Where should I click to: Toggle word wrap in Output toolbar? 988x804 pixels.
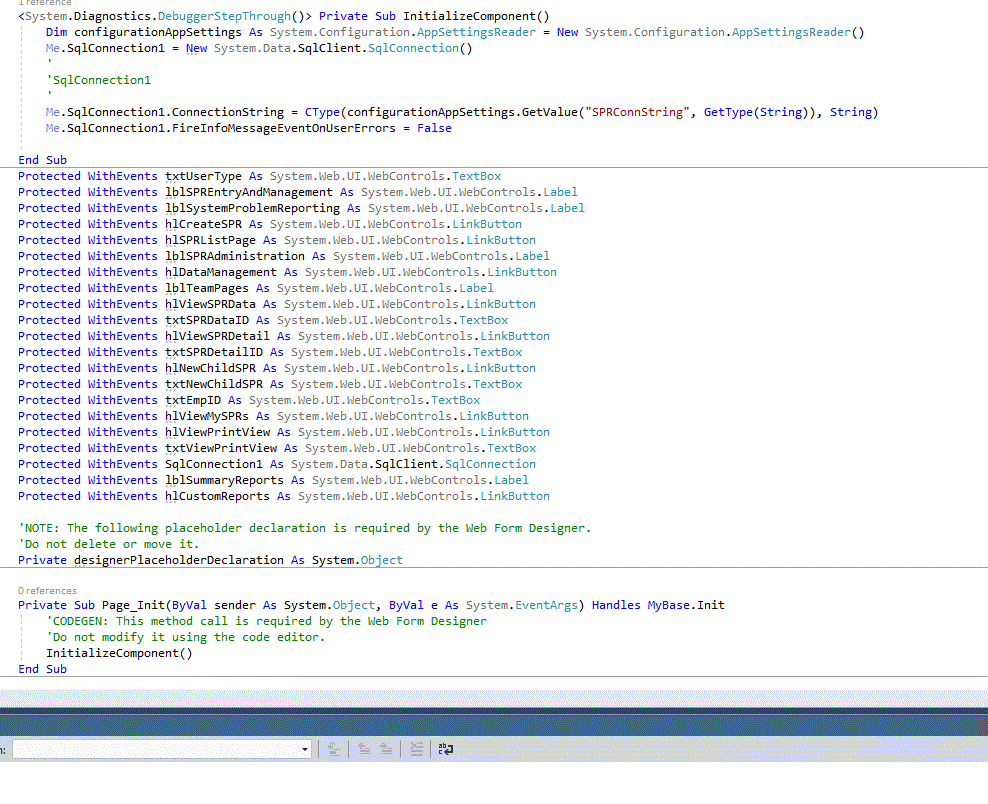[445, 749]
